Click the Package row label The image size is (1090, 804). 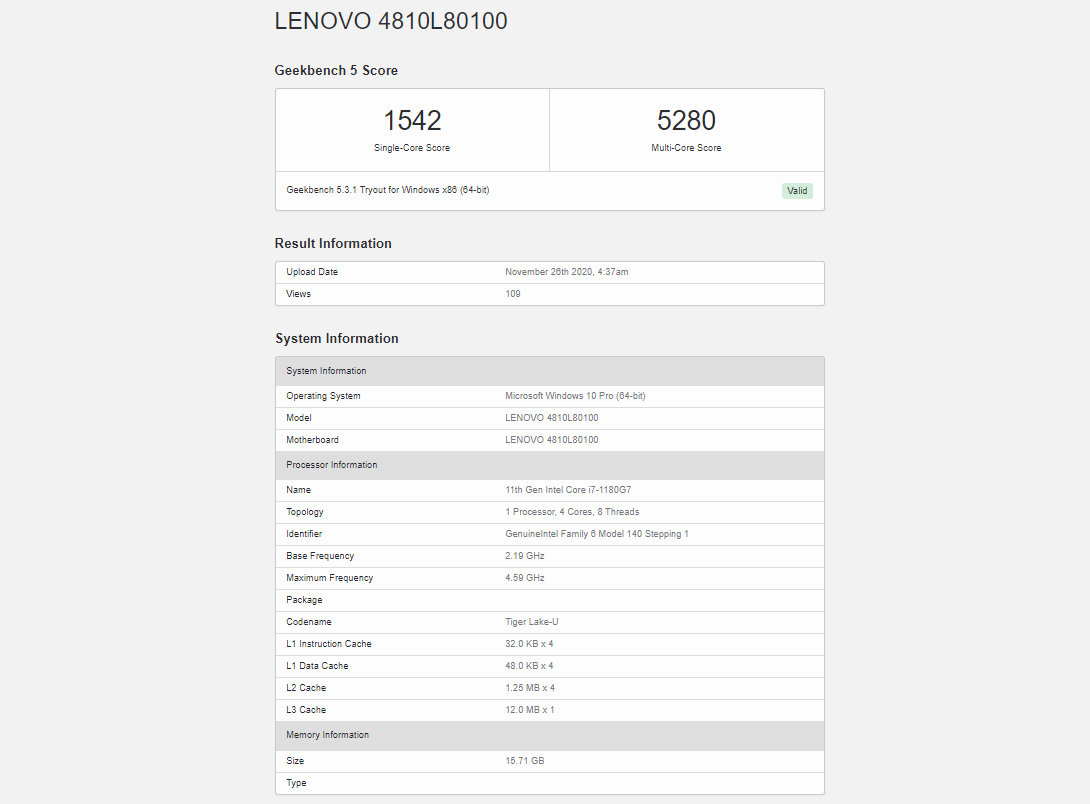[x=304, y=600]
